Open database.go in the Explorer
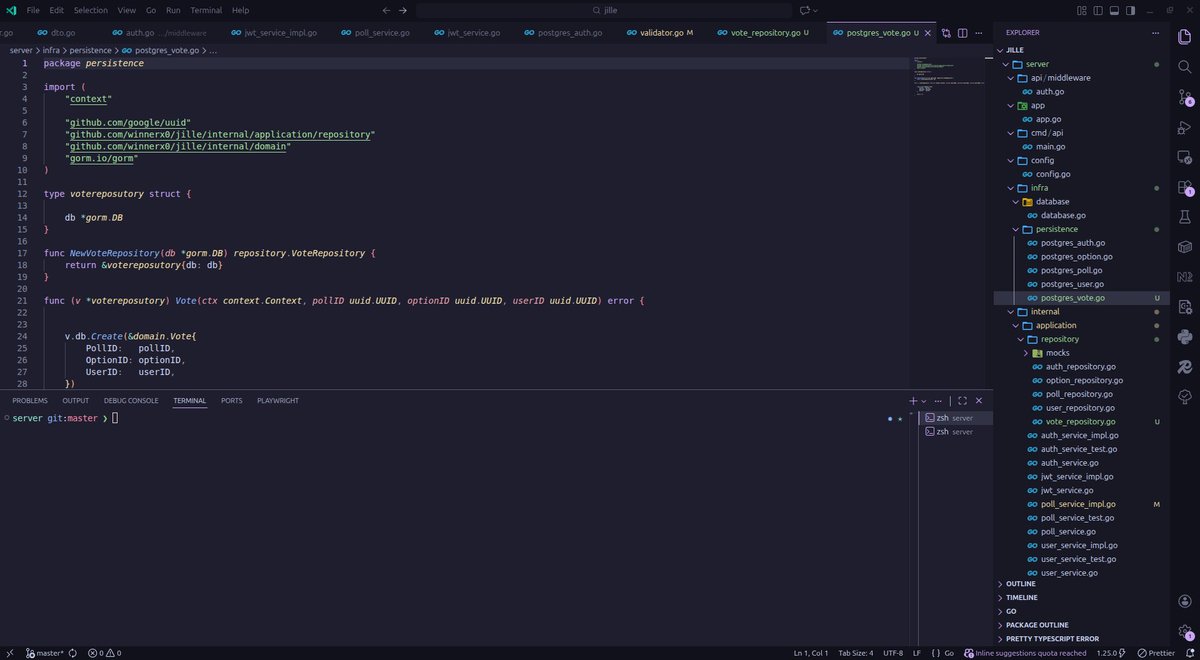1200x660 pixels. 1063,215
